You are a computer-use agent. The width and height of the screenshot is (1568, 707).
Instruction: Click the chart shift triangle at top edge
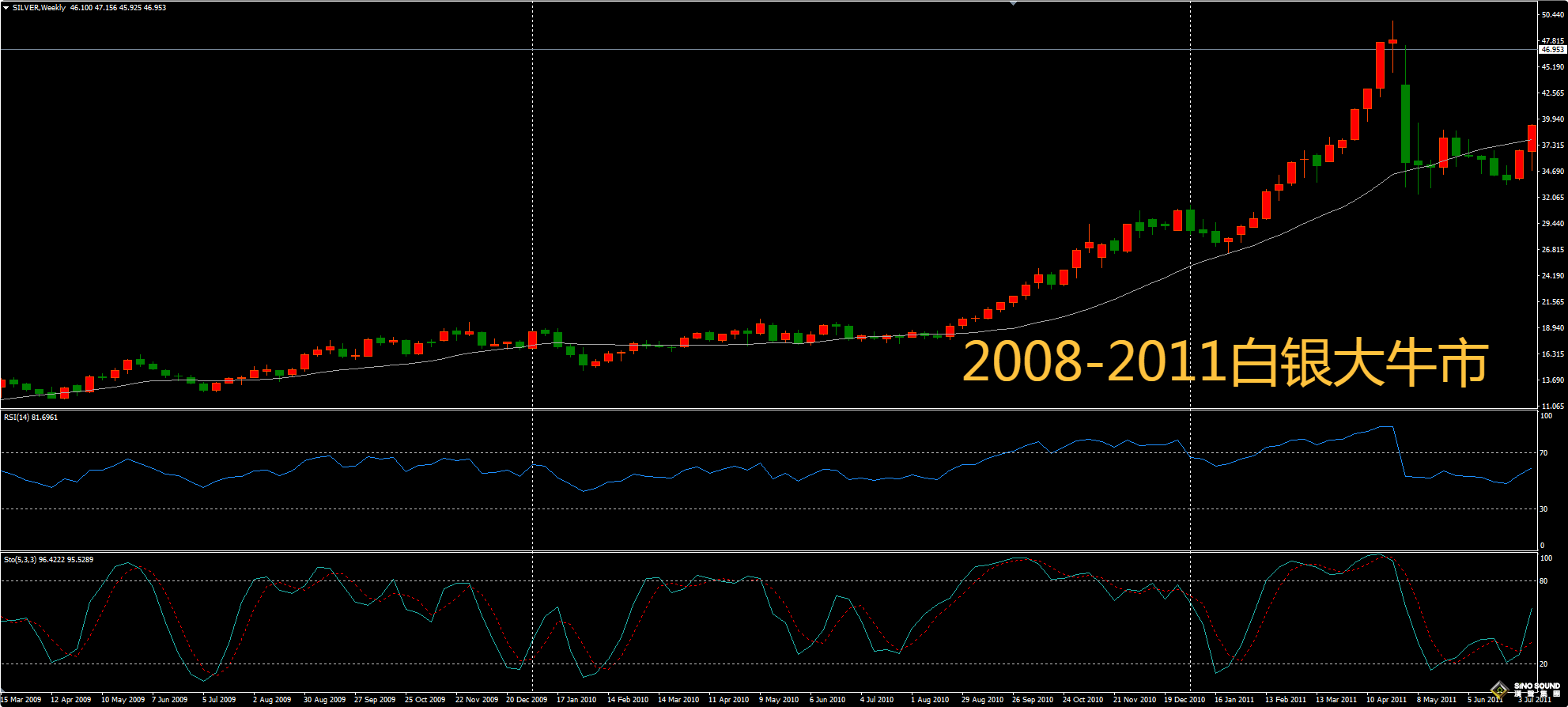click(x=1013, y=4)
